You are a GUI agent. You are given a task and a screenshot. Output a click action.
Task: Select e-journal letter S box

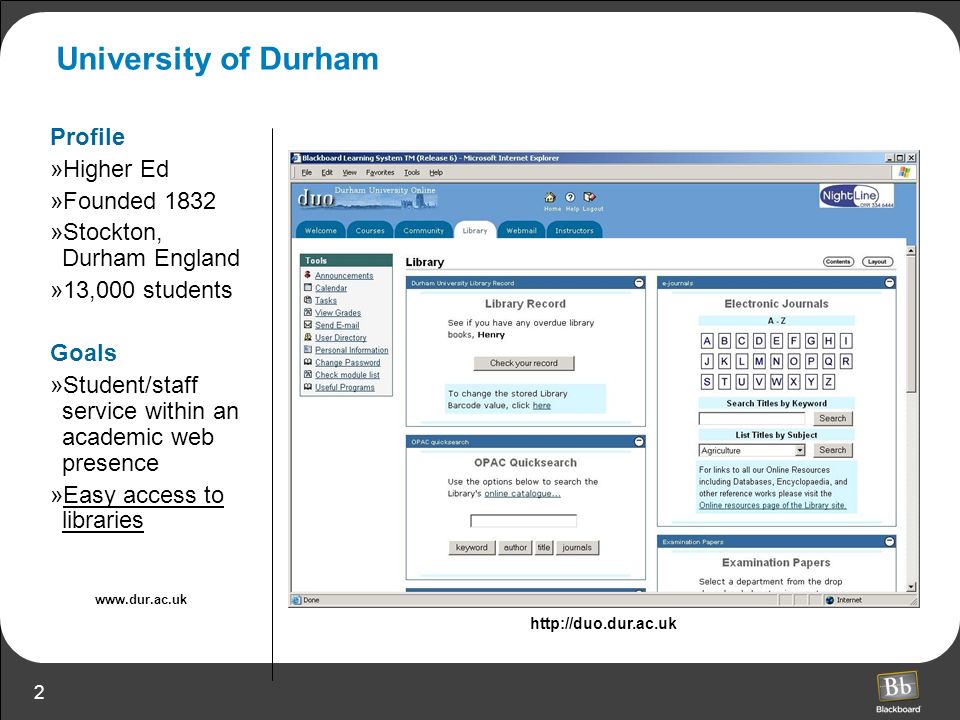(x=707, y=382)
